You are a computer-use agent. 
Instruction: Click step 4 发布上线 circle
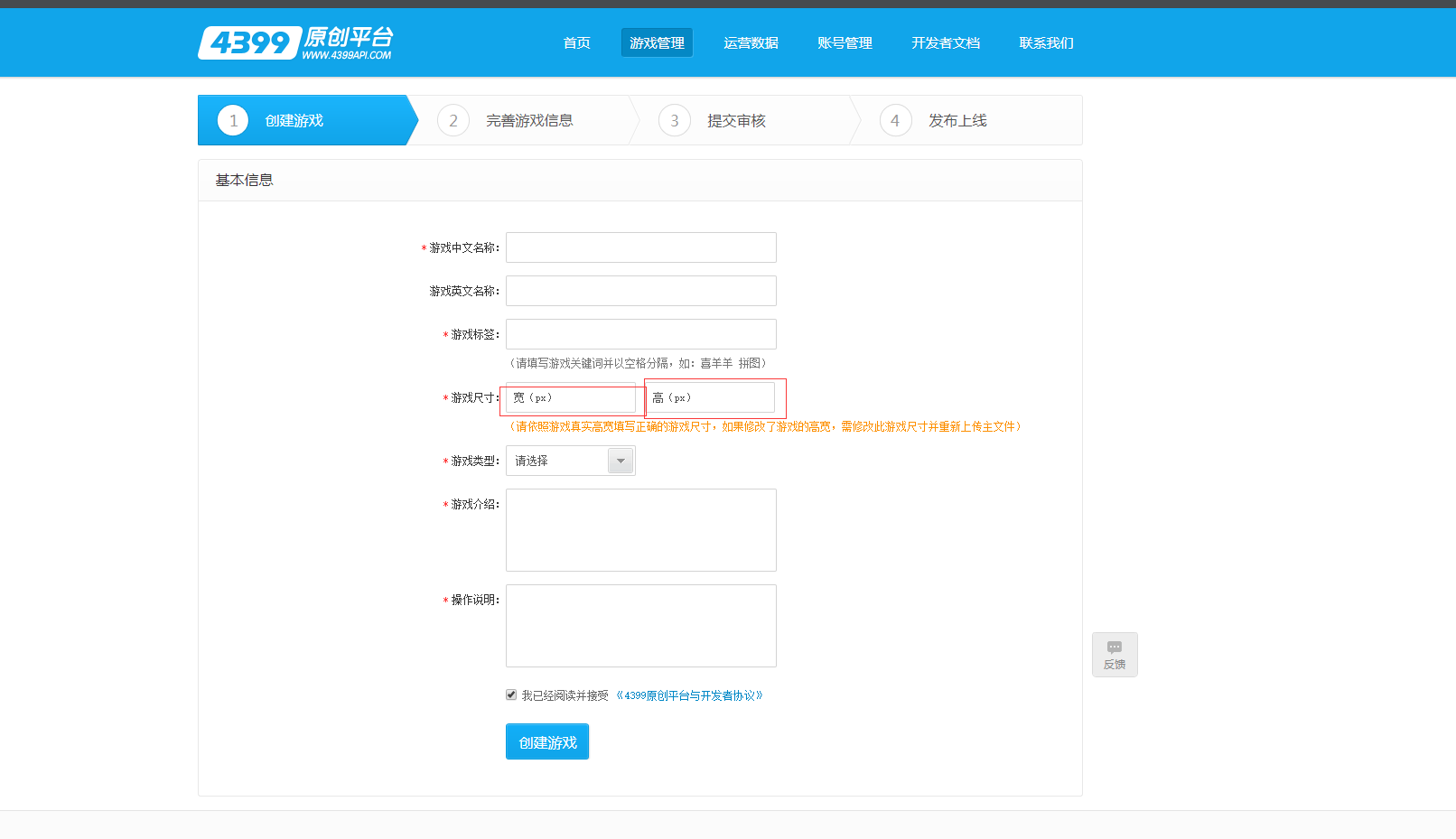tap(895, 120)
